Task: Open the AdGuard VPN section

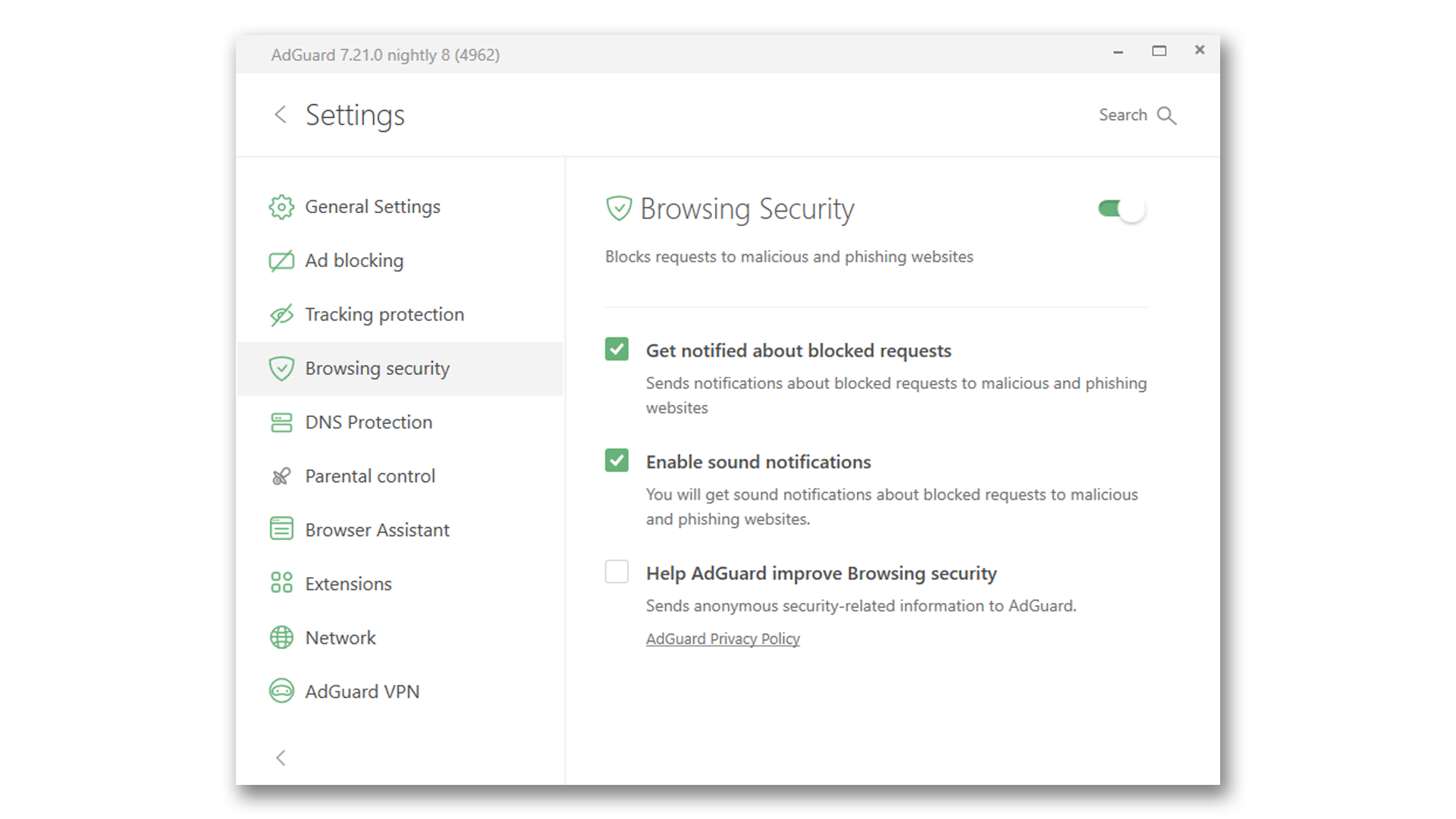Action: (x=362, y=691)
